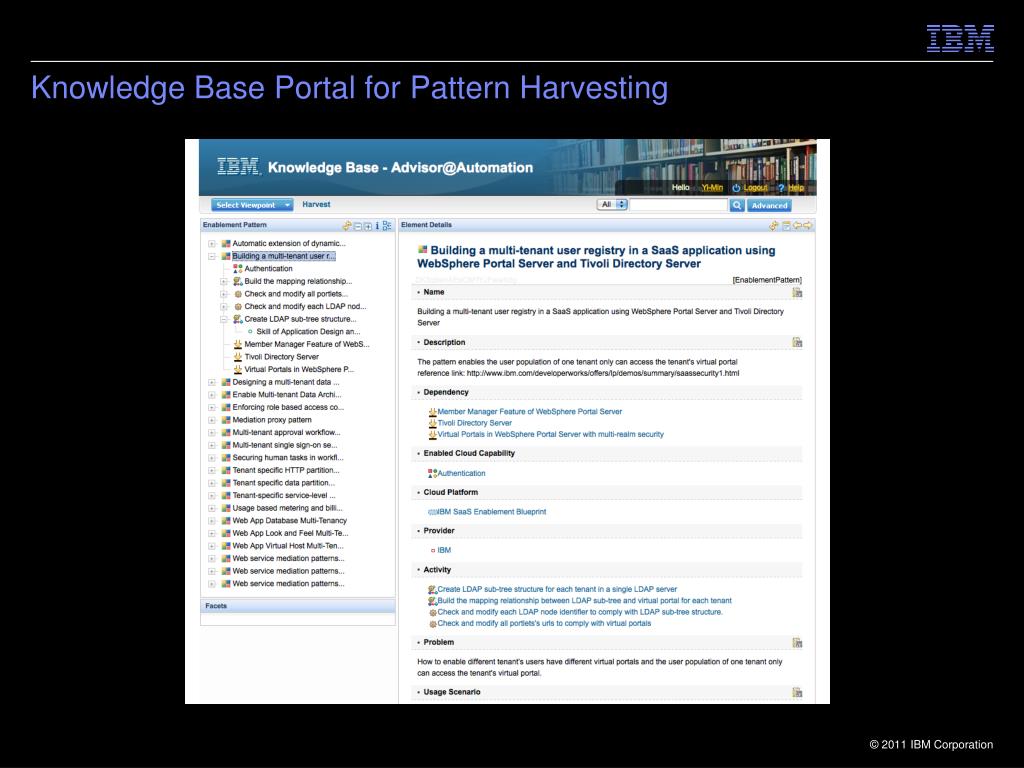
Task: Click the Logout power icon
Action: (x=736, y=188)
